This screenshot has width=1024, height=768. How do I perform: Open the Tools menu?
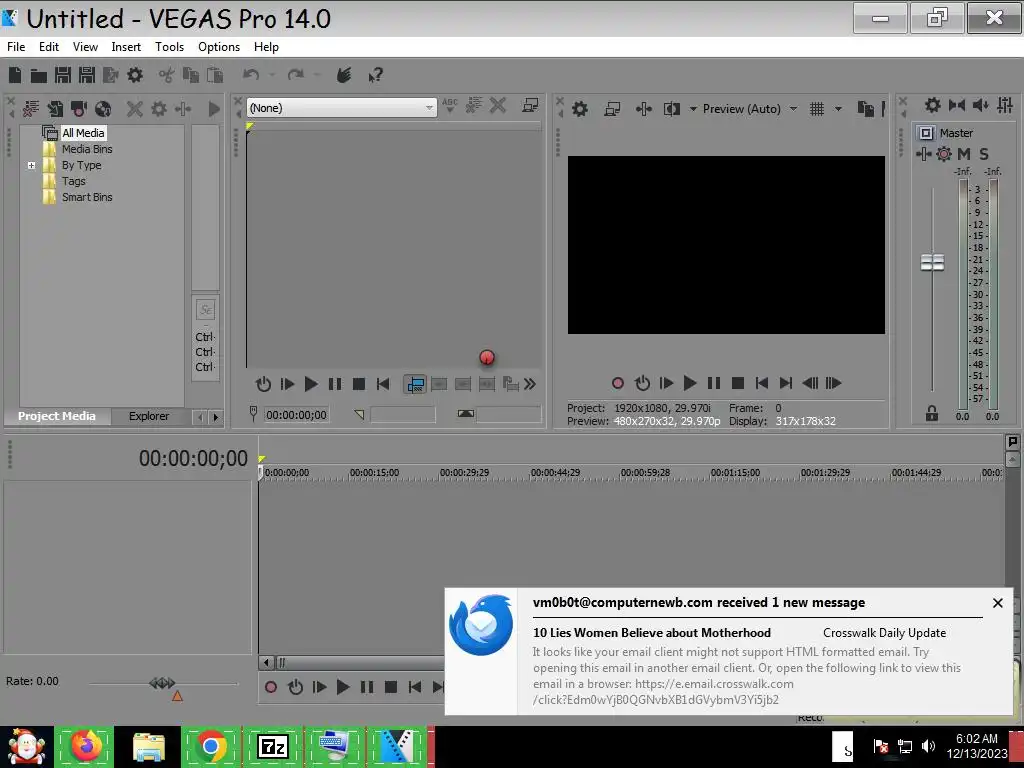tap(169, 47)
